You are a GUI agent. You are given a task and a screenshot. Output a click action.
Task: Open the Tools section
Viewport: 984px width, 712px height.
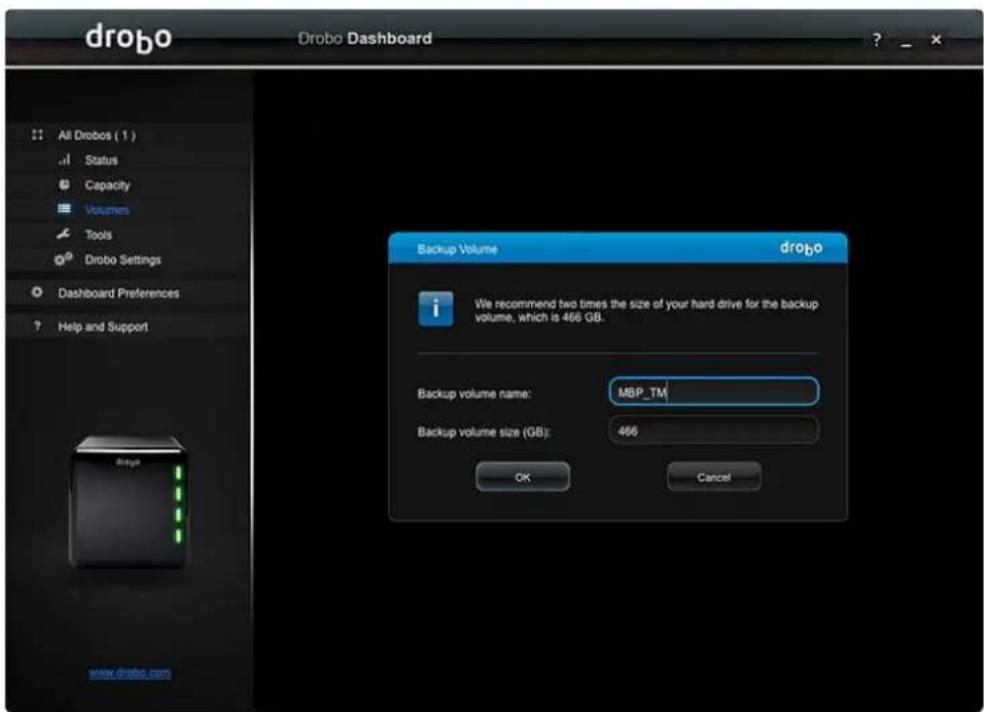pos(99,235)
